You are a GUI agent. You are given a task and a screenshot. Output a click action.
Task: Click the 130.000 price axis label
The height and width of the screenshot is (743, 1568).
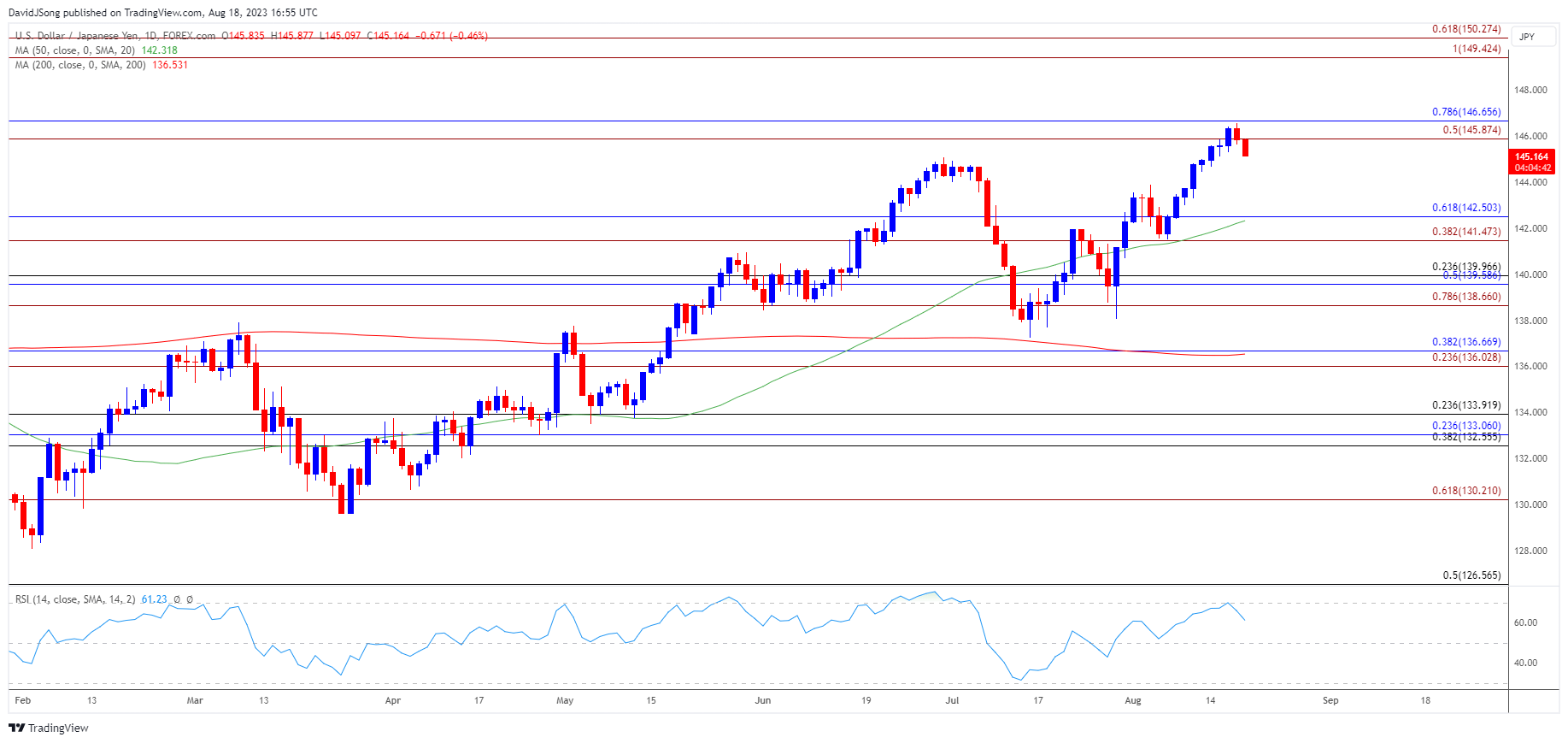pyautogui.click(x=1530, y=504)
